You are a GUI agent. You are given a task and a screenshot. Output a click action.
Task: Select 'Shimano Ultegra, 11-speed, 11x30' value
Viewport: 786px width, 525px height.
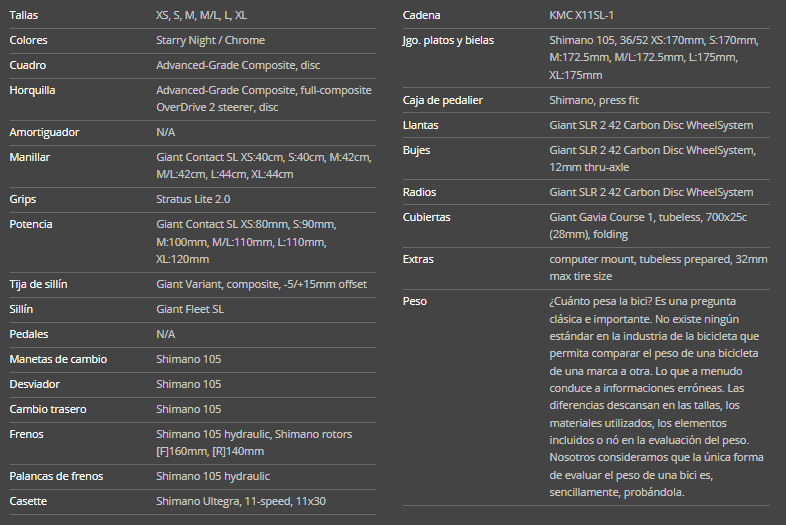point(241,501)
